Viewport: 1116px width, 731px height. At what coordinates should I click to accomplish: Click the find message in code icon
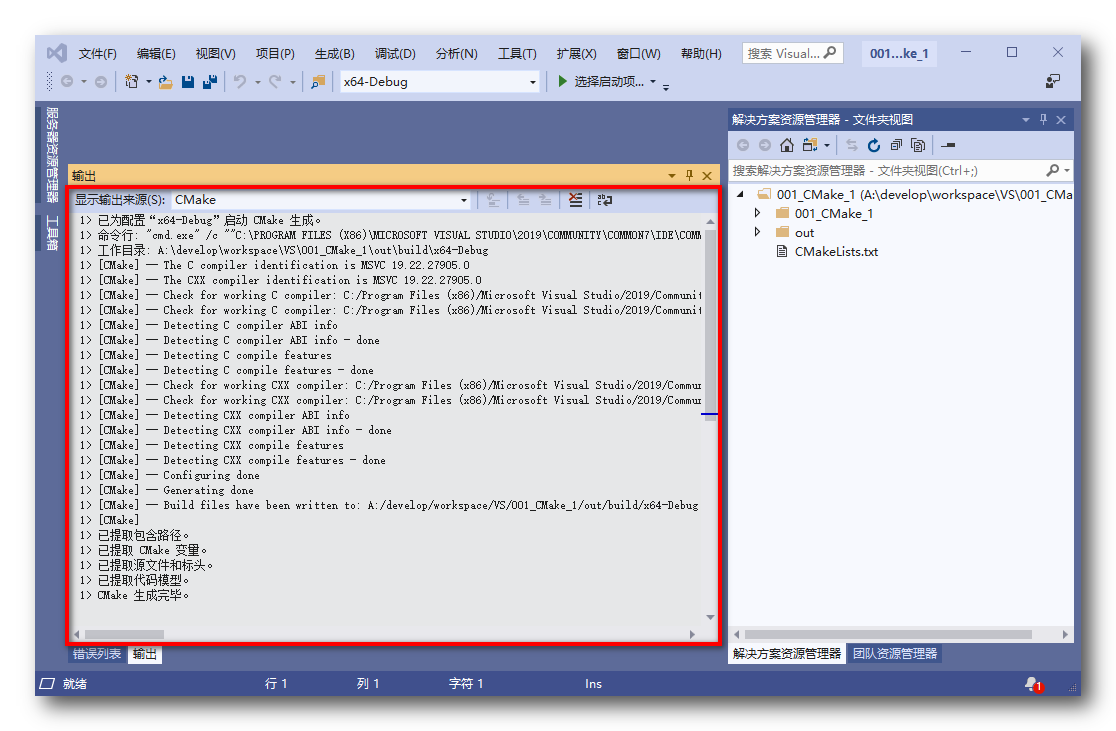click(x=493, y=200)
